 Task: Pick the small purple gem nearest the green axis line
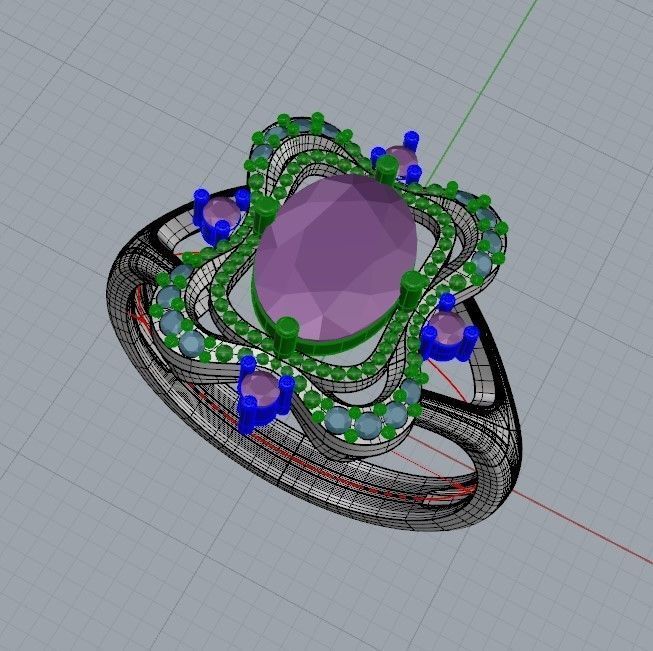[402, 159]
